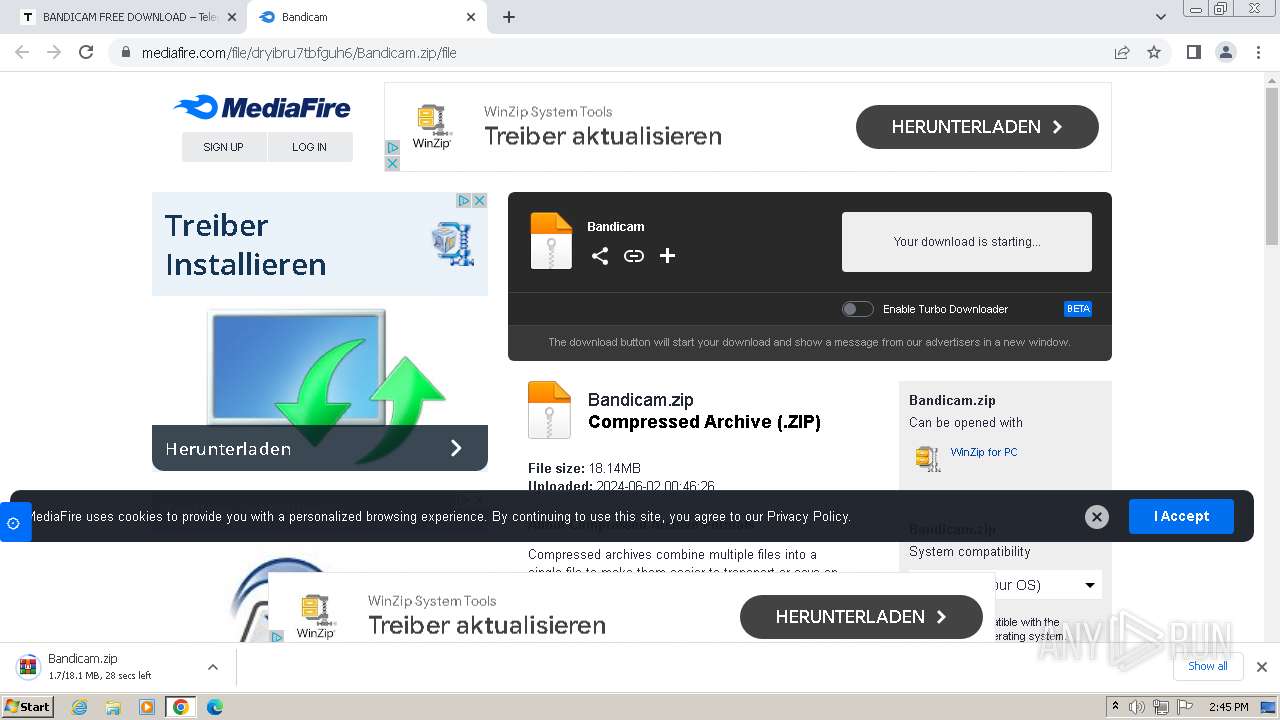Click the orange Bandicam zip file icon
This screenshot has height=720, width=1280.
tap(551, 241)
